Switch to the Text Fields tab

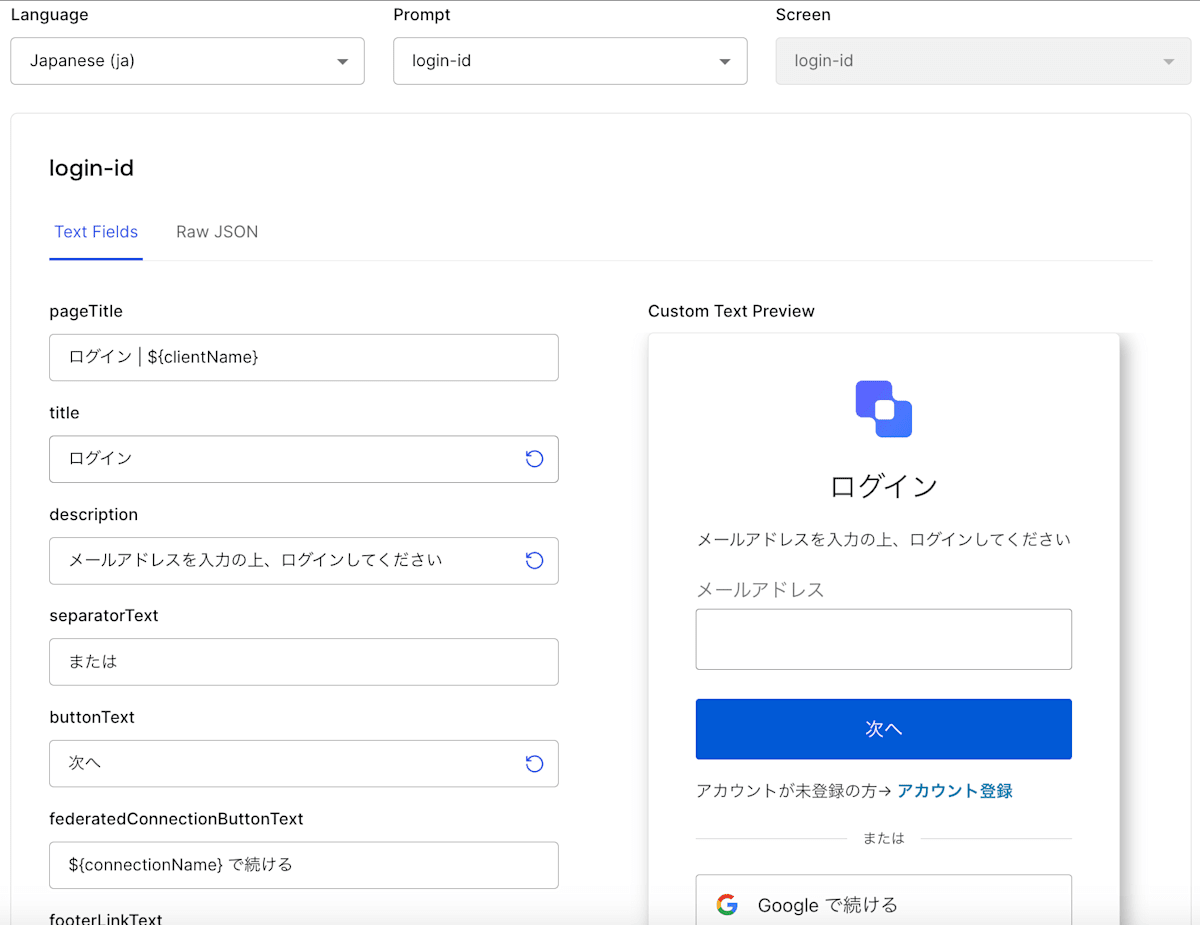click(x=96, y=232)
